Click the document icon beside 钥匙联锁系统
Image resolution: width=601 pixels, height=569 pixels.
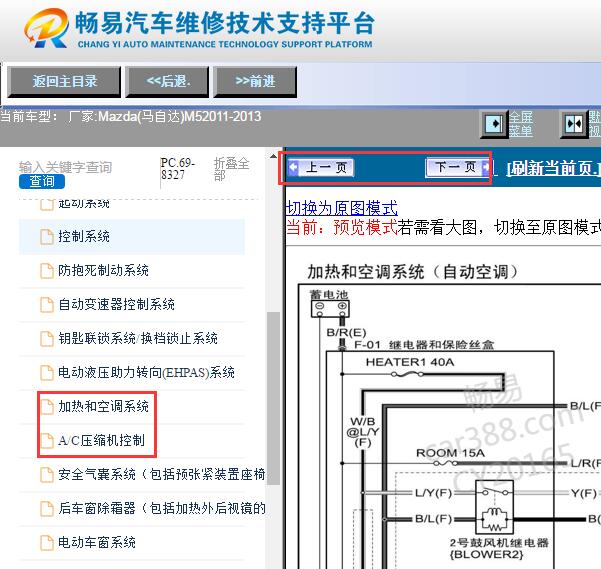point(47,338)
